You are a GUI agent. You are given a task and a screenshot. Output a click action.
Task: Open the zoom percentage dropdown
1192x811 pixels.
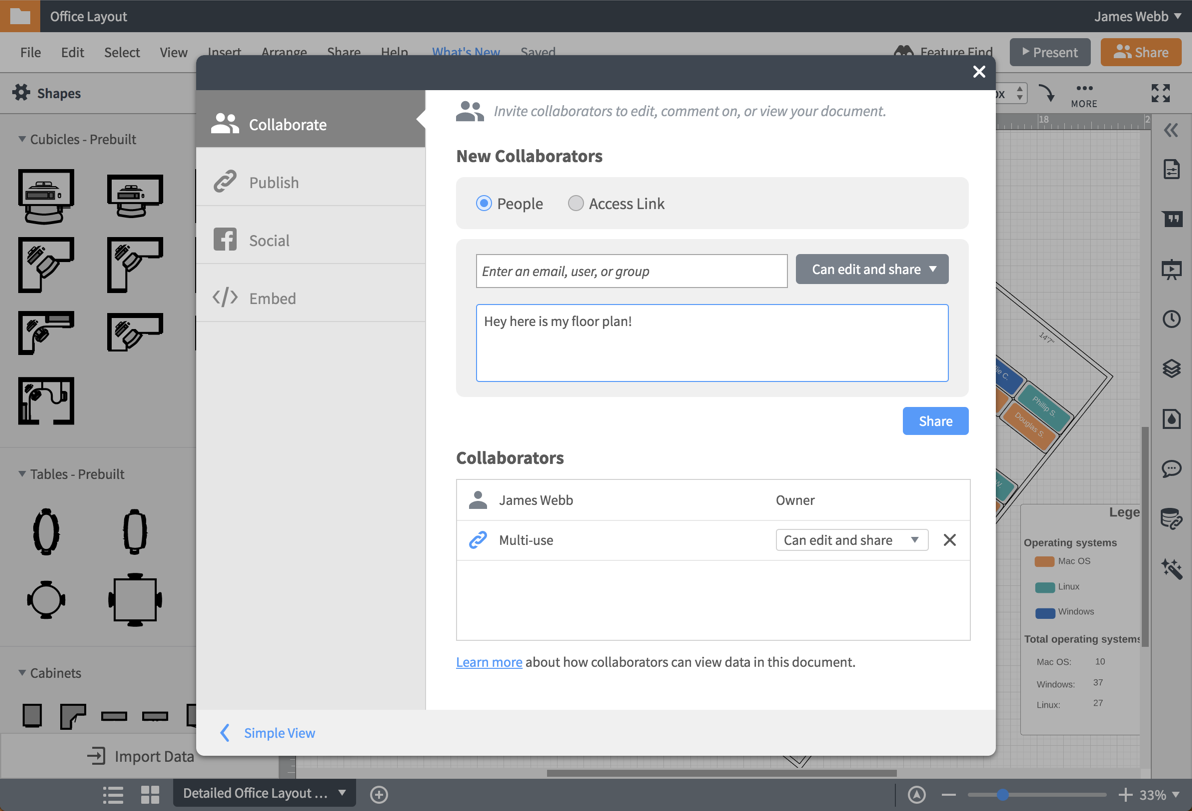click(x=1155, y=794)
